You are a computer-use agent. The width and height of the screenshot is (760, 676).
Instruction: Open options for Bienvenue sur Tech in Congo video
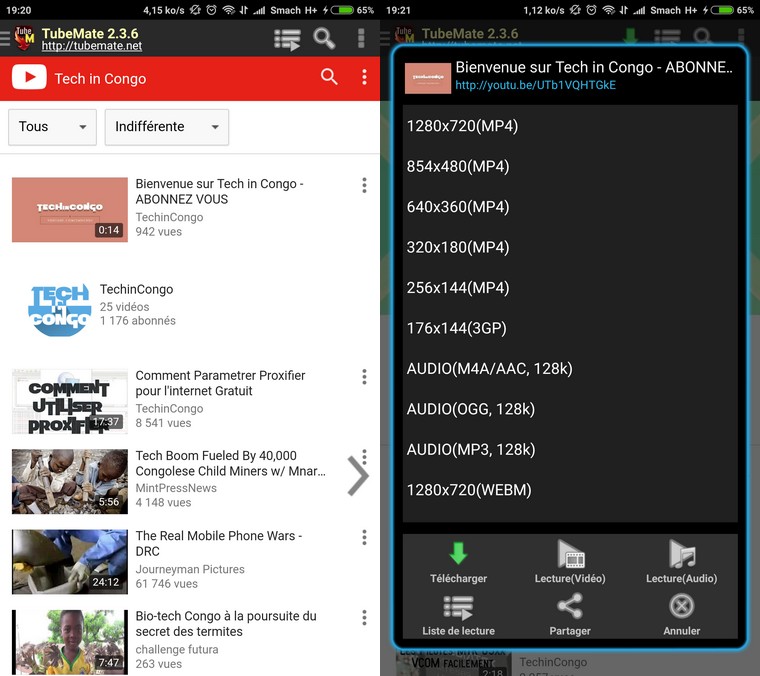tap(364, 185)
